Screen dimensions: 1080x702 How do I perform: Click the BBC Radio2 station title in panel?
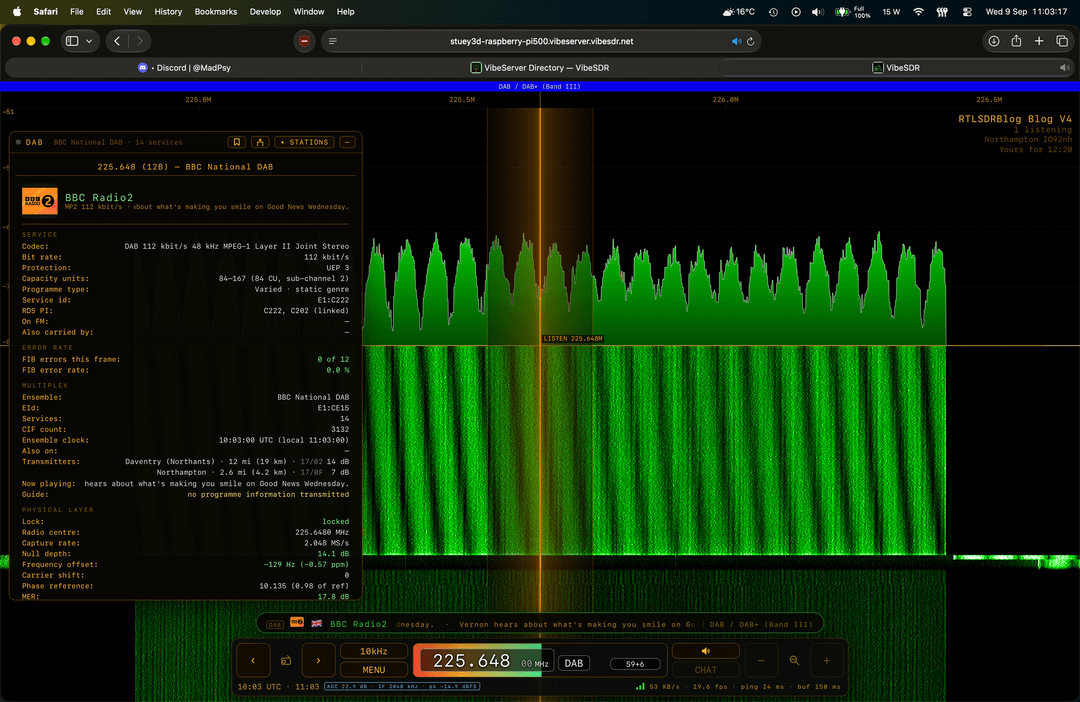coord(99,198)
